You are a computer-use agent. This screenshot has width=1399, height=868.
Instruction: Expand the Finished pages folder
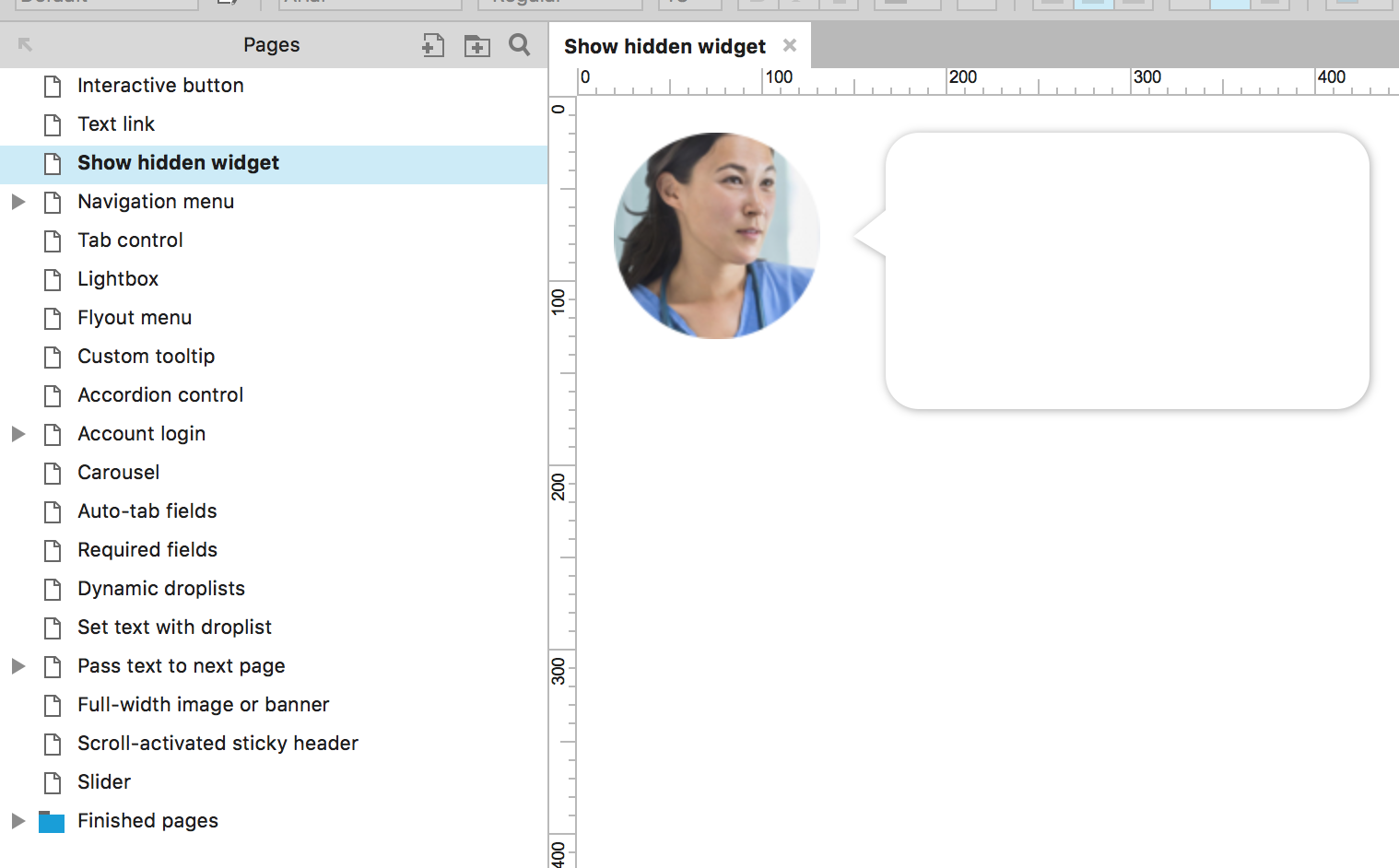[18, 821]
